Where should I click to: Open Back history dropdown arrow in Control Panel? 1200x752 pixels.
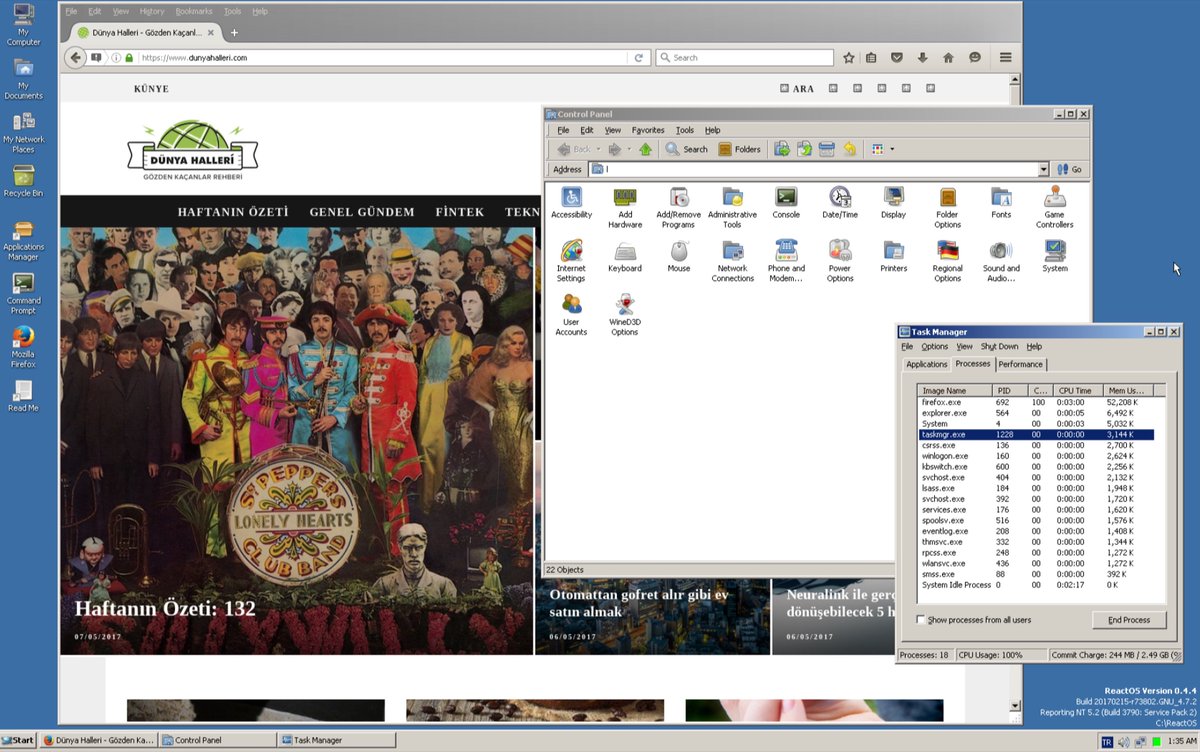pos(597,150)
